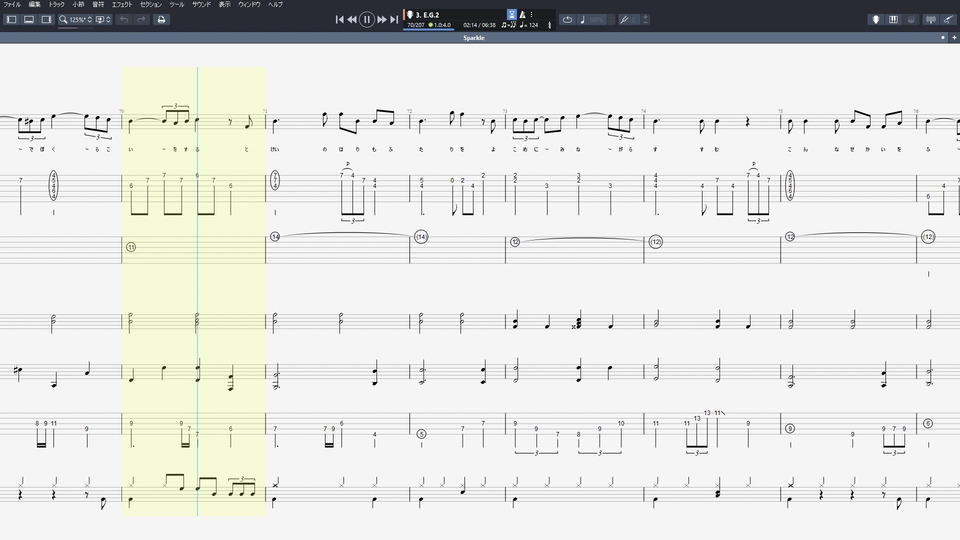The image size is (960, 540).
Task: Toggle the count-in hourglass button
Action: (x=512, y=14)
